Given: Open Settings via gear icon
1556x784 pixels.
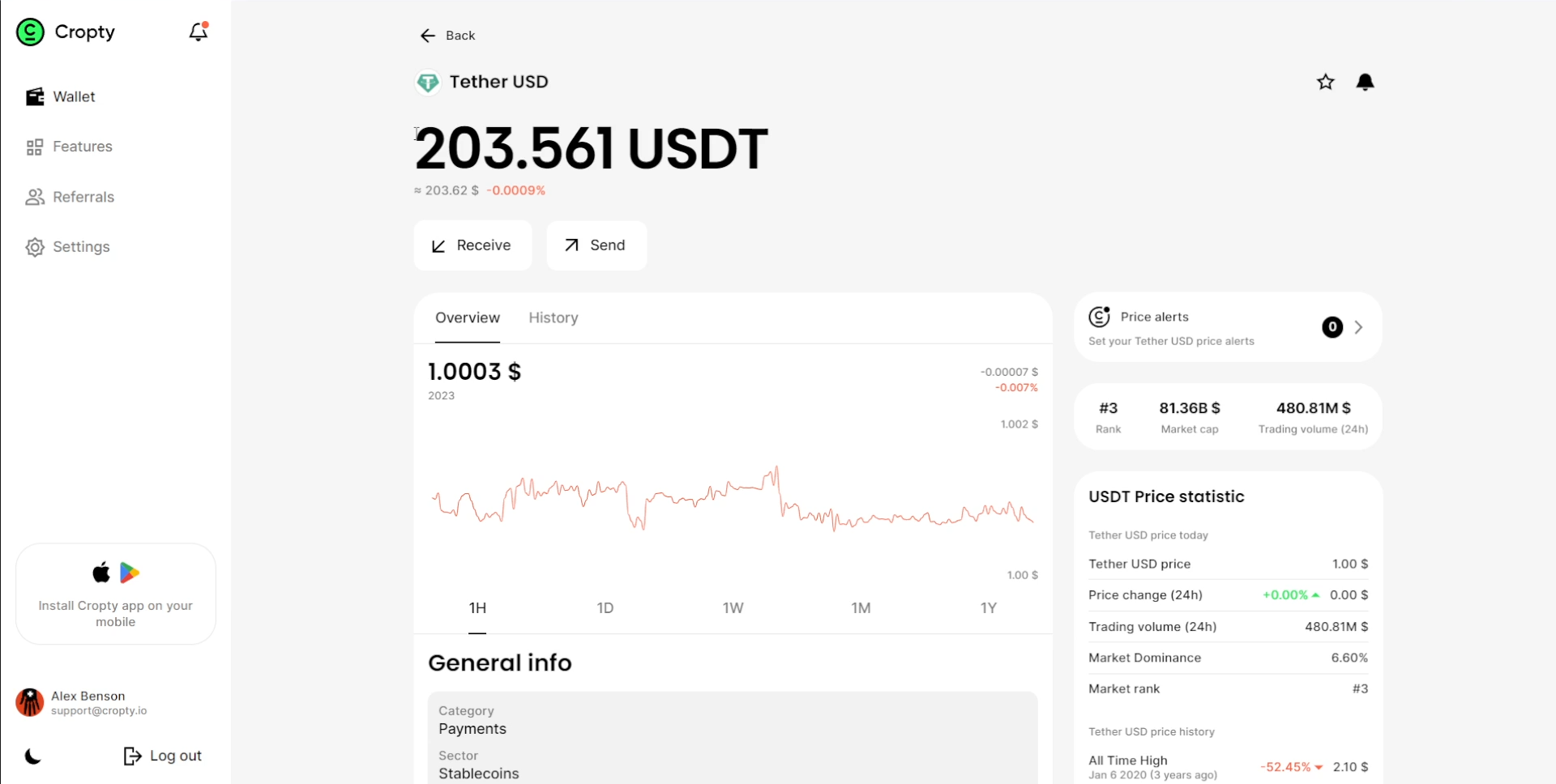Looking at the screenshot, I should pyautogui.click(x=33, y=247).
